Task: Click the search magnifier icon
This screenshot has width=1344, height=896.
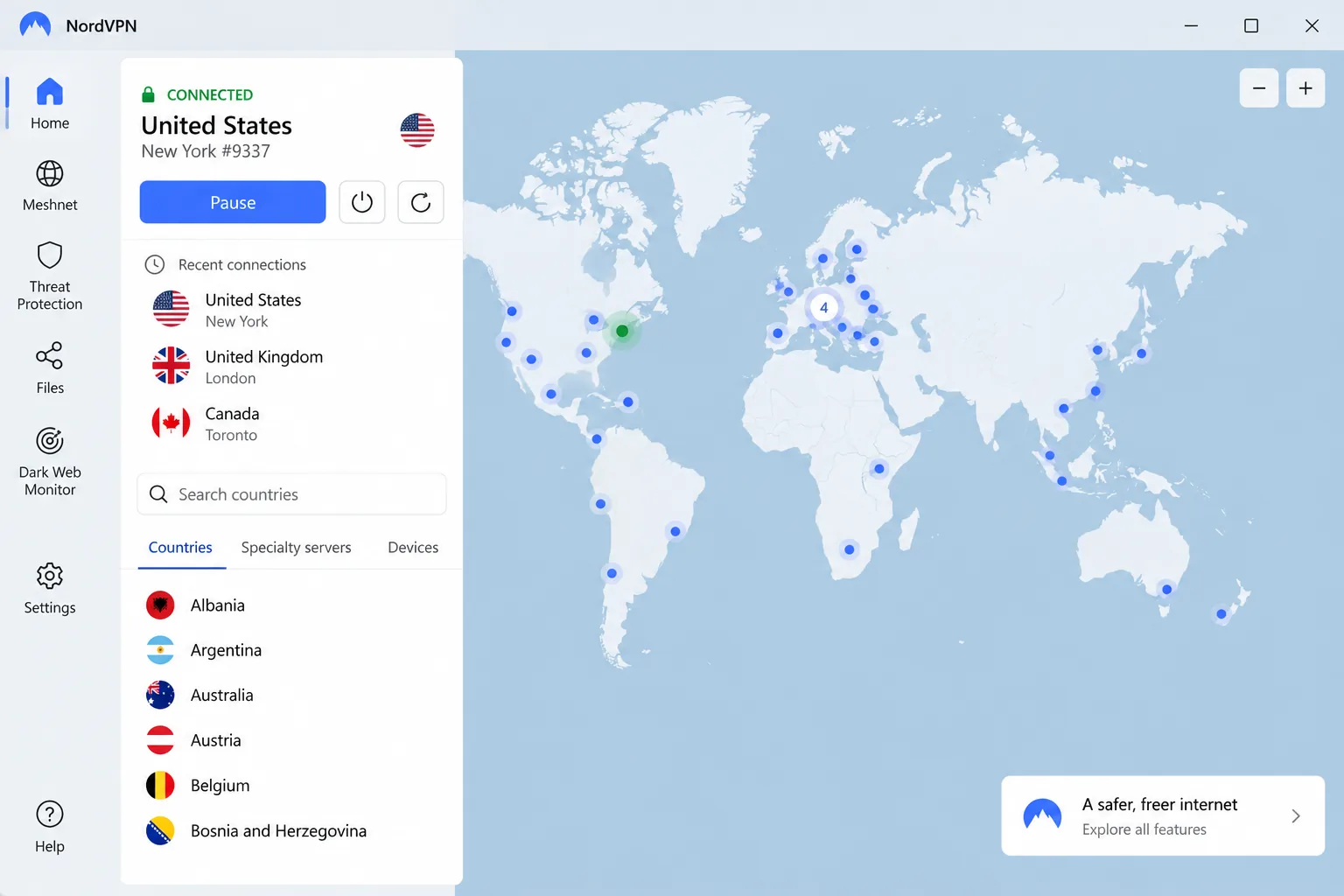Action: (x=158, y=494)
